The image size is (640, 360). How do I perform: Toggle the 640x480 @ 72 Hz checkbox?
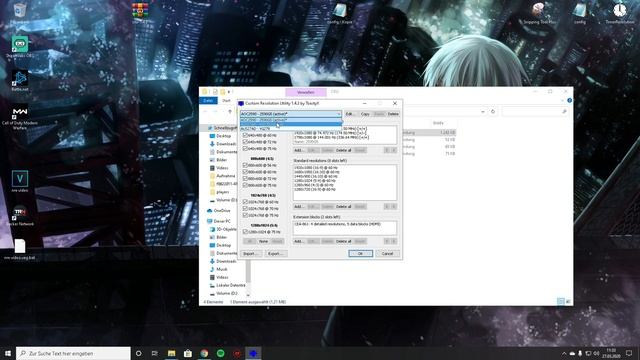pos(245,142)
